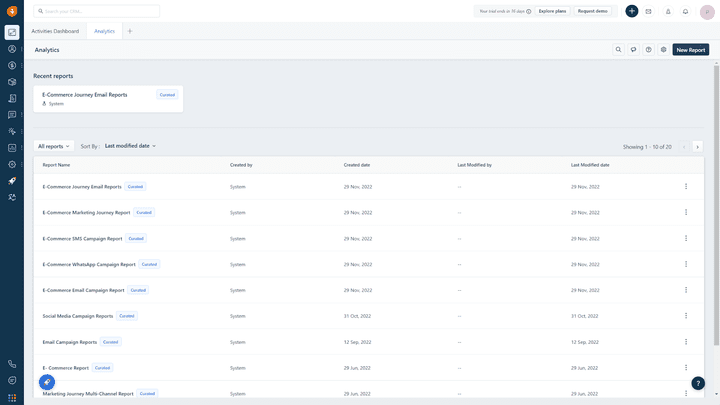
Task: Add a new tab with plus button
Action: (129, 31)
